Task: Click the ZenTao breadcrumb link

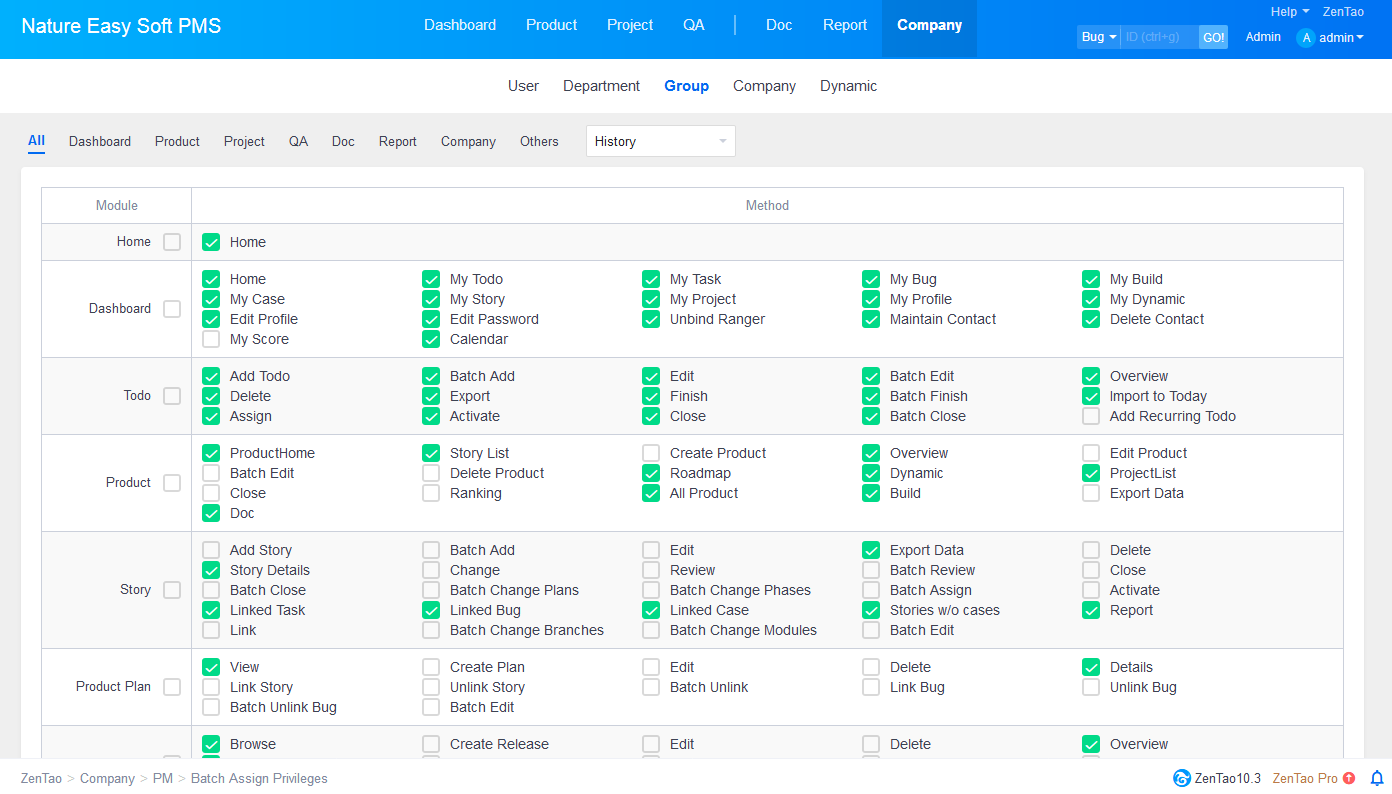Action: tap(41, 778)
